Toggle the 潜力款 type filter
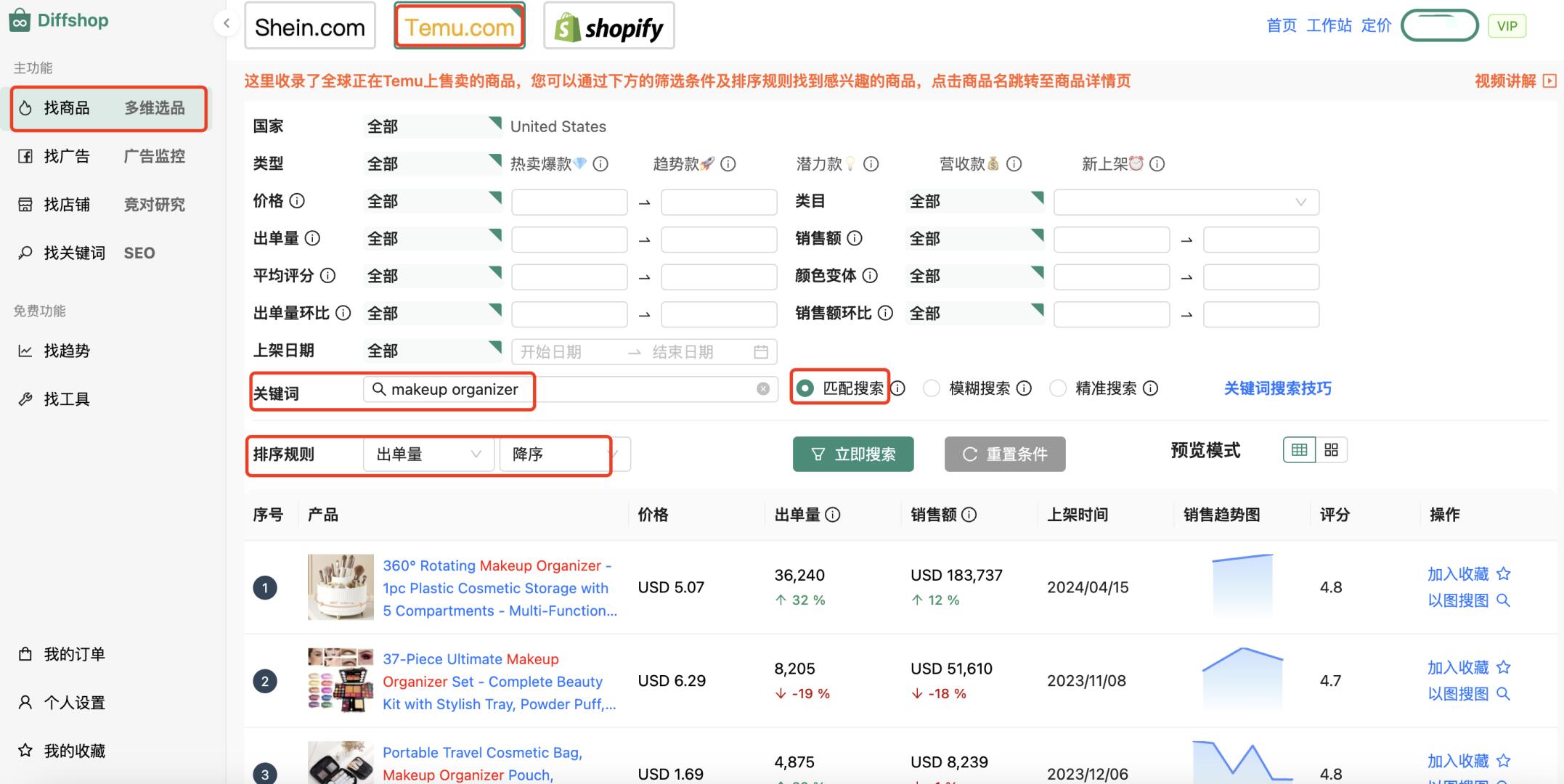1564x784 pixels. [826, 164]
